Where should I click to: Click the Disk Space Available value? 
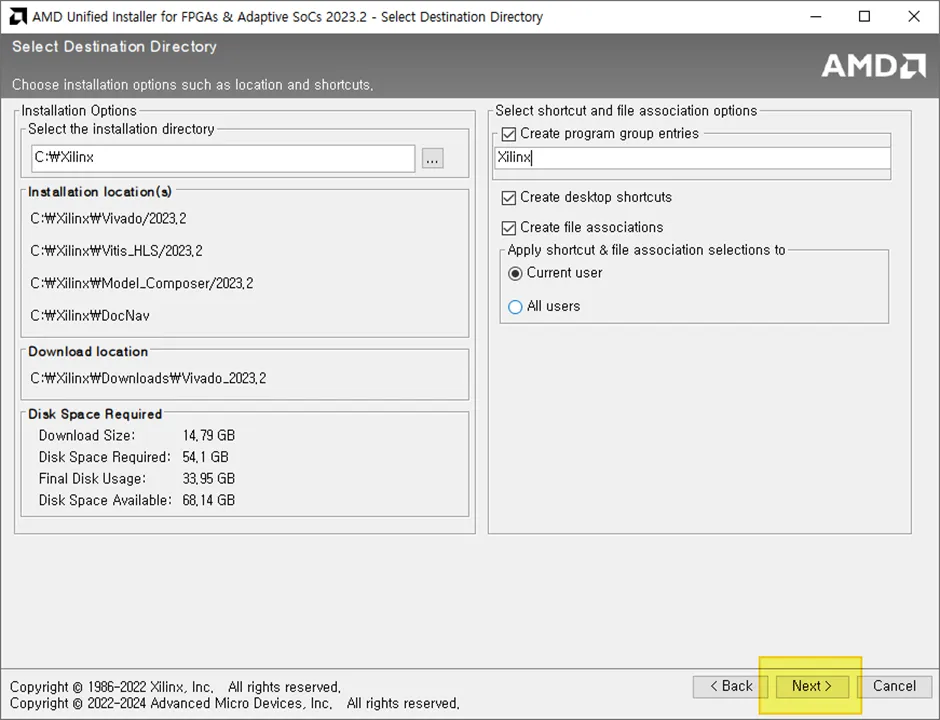(209, 501)
